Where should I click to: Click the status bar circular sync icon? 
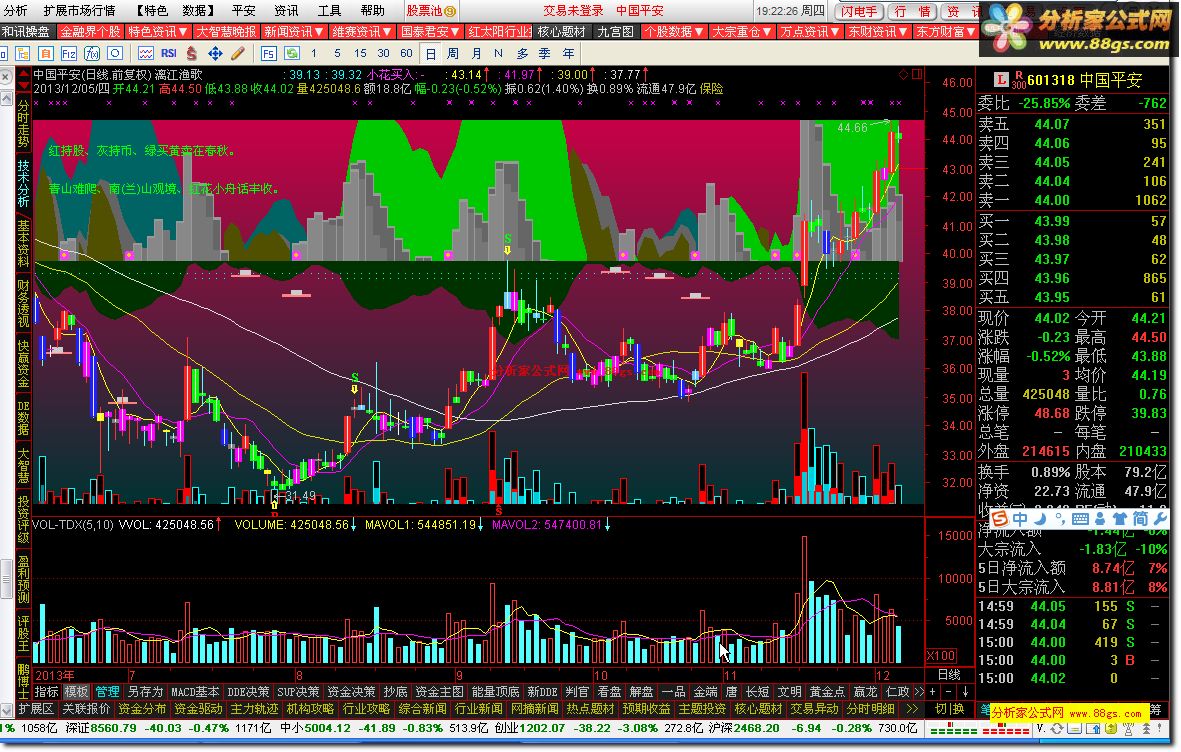point(1056,729)
